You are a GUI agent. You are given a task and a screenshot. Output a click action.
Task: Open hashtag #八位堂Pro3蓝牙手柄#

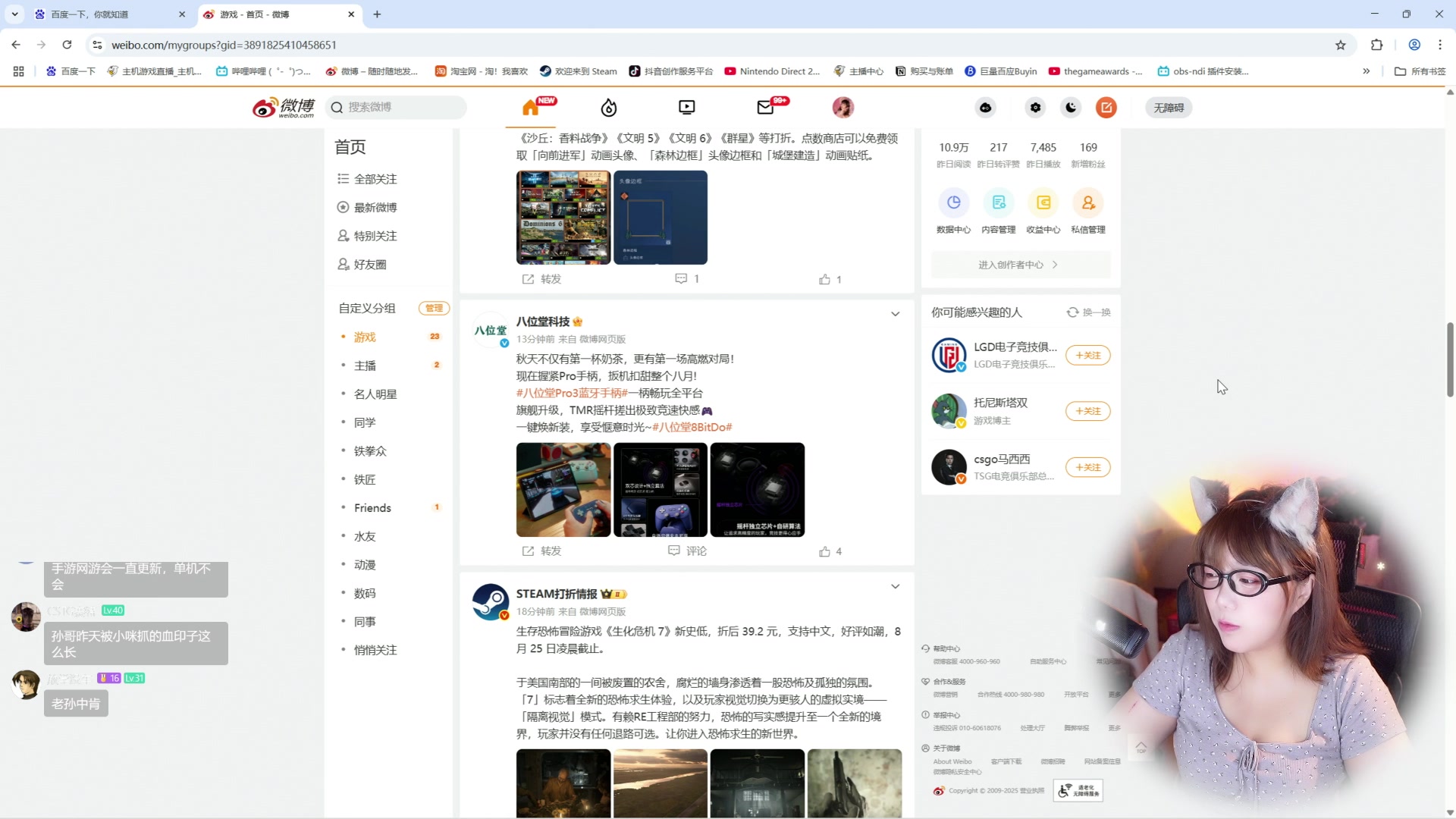(572, 393)
